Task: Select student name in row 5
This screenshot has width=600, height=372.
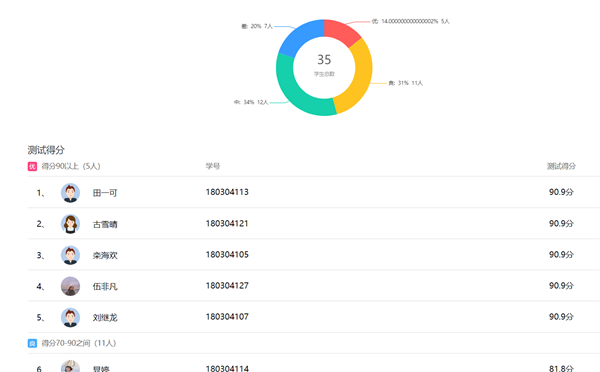Action: [105, 318]
